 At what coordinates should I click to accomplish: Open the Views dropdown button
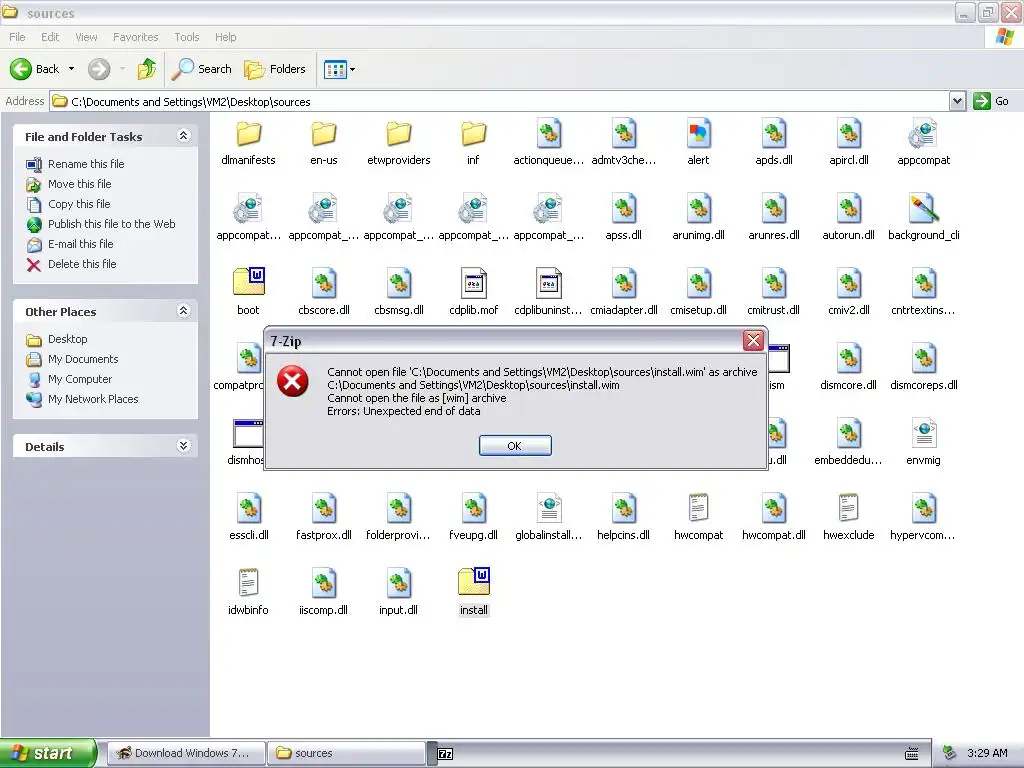pos(340,69)
